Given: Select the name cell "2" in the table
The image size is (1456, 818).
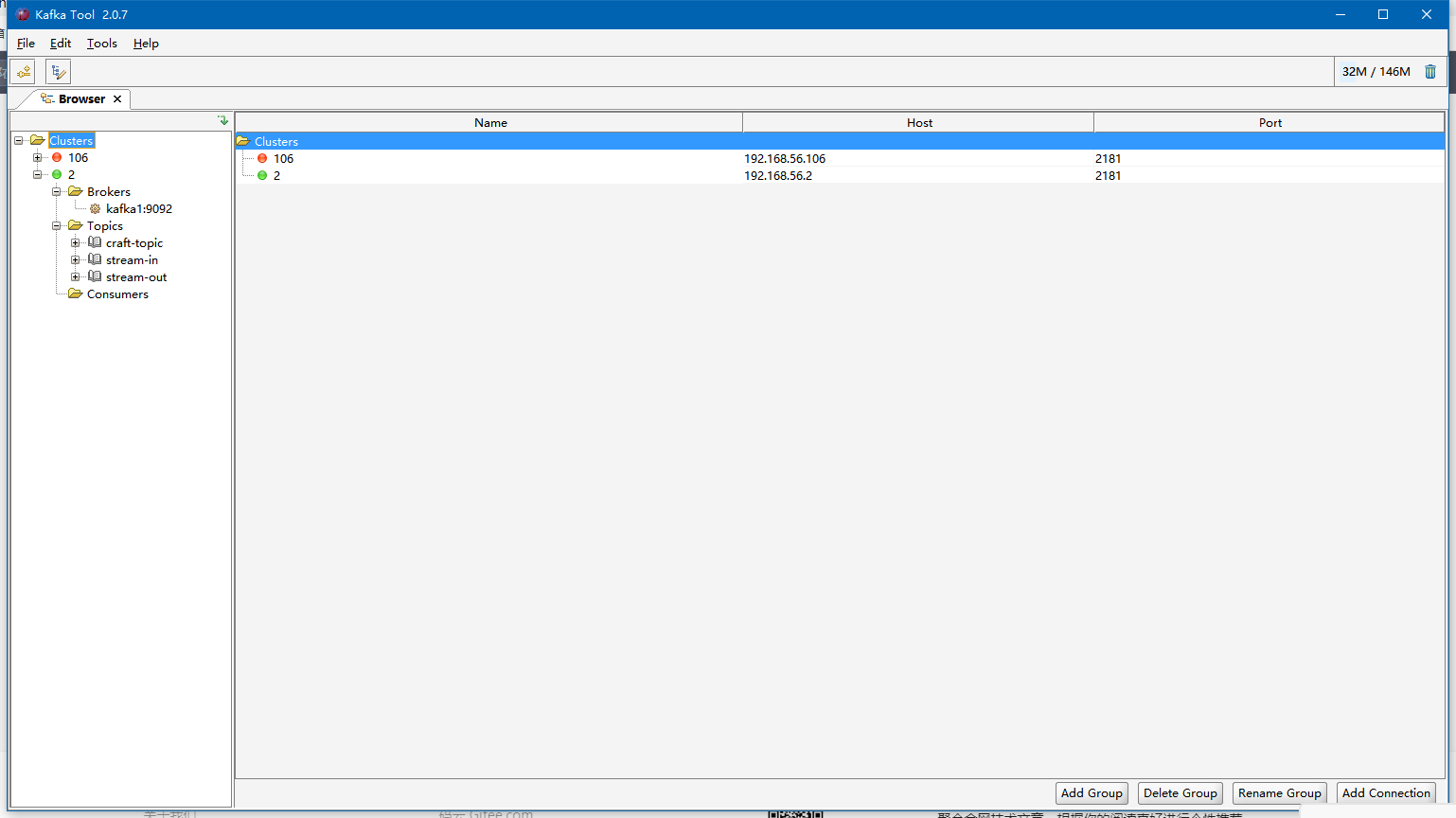Looking at the screenshot, I should (x=276, y=176).
